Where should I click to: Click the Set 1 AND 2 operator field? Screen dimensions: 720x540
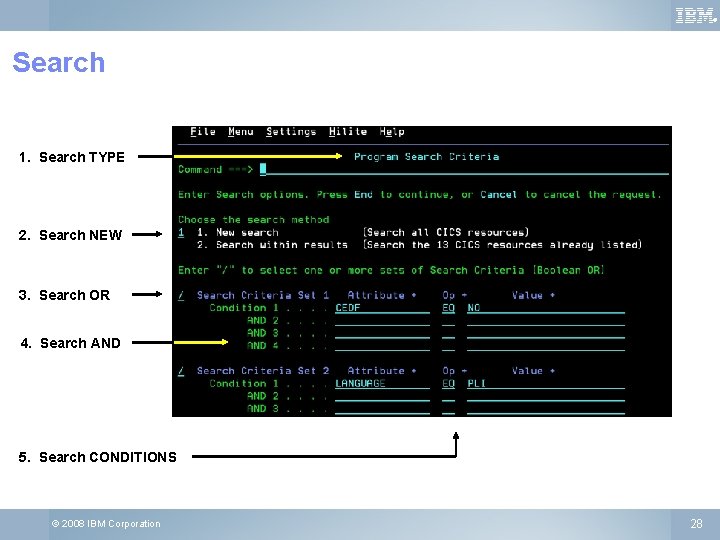click(449, 321)
